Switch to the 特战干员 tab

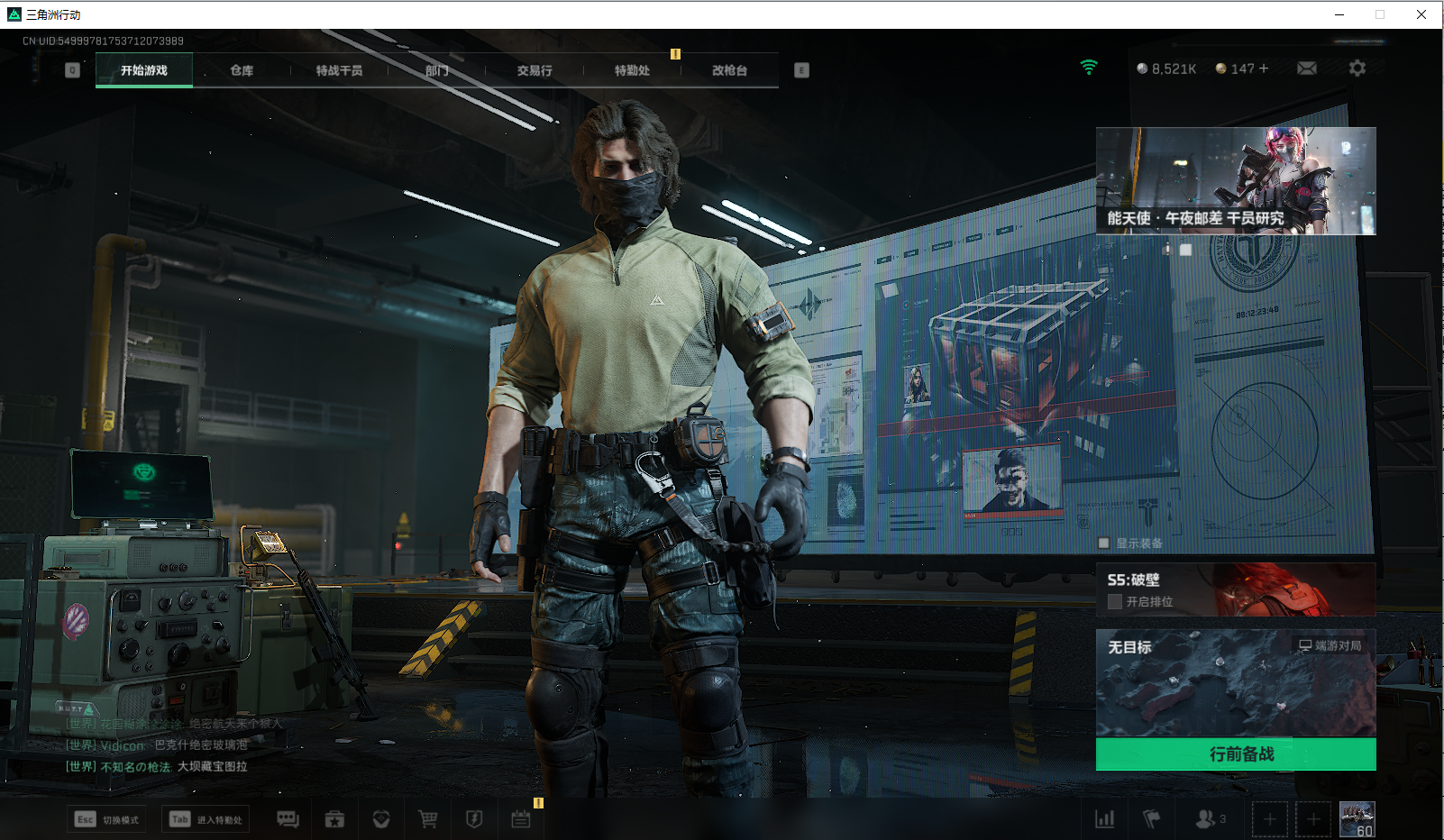click(x=339, y=70)
